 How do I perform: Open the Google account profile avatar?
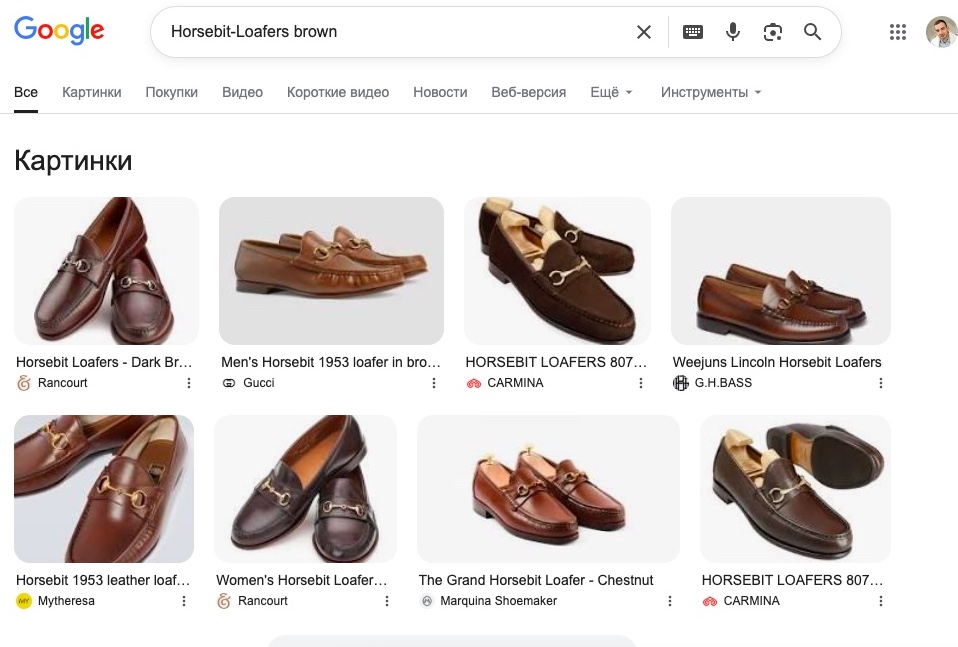pyautogui.click(x=941, y=32)
